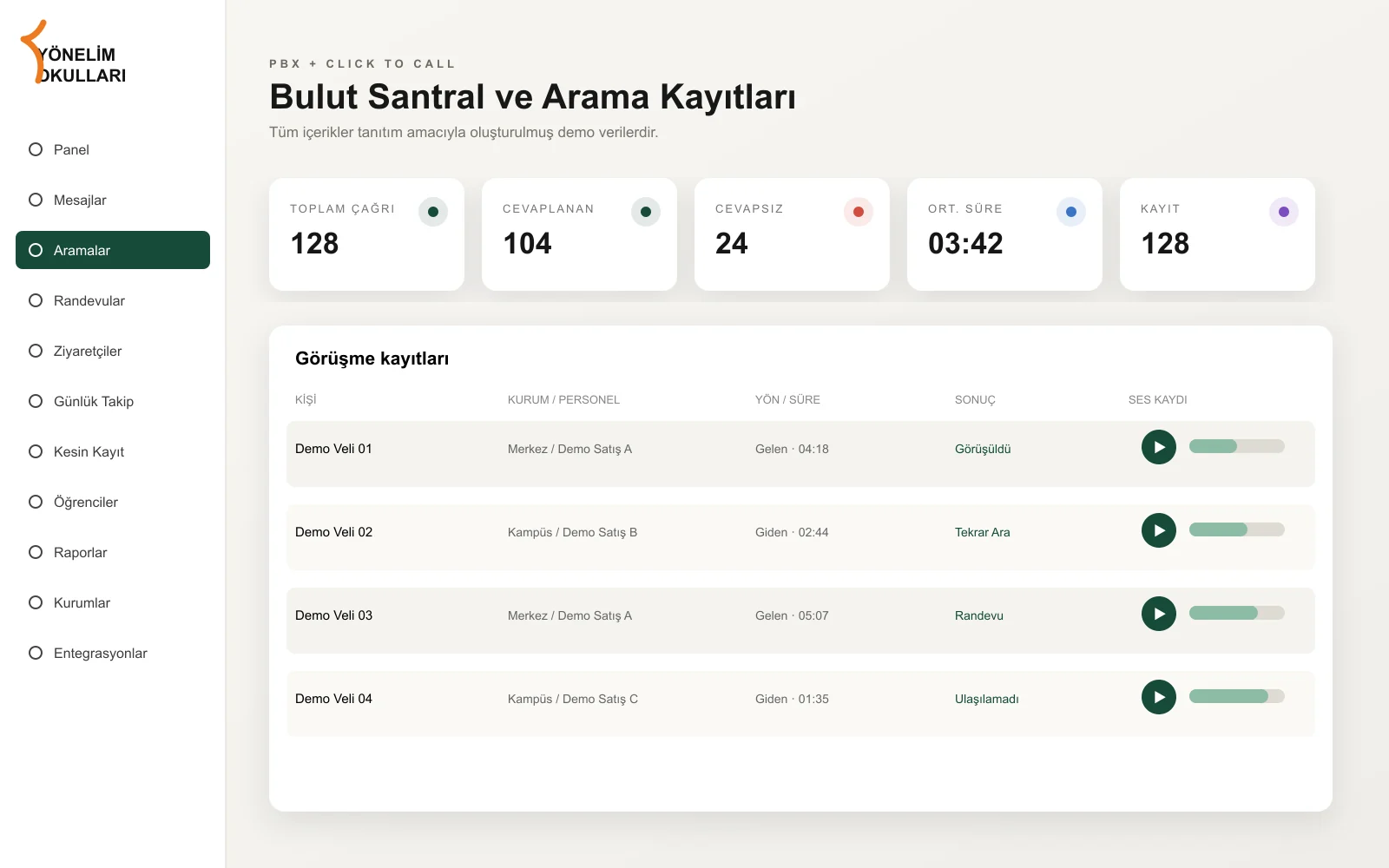Seek in Demo Veli 03 audio progress bar

tap(1237, 613)
